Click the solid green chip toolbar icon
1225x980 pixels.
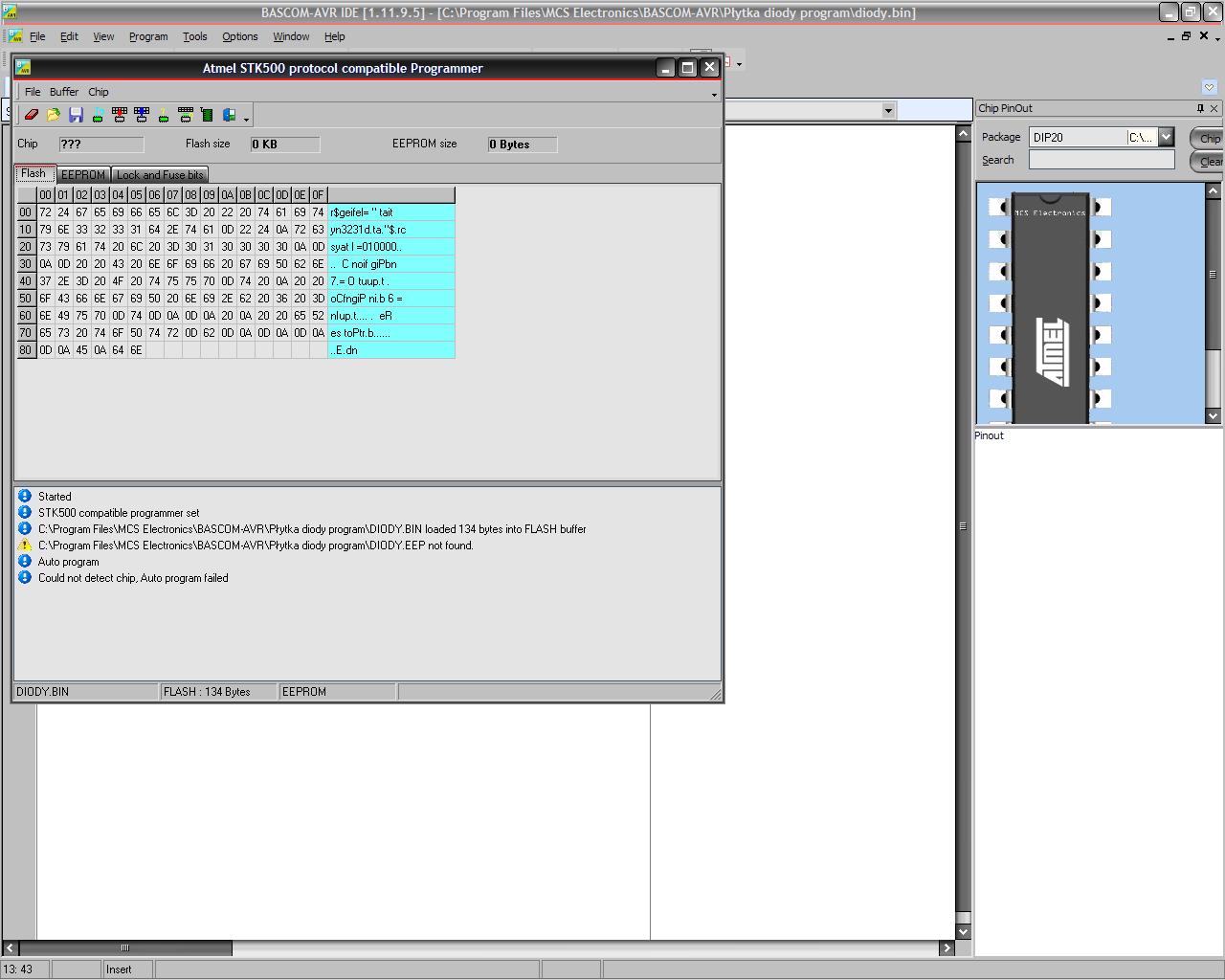(207, 116)
